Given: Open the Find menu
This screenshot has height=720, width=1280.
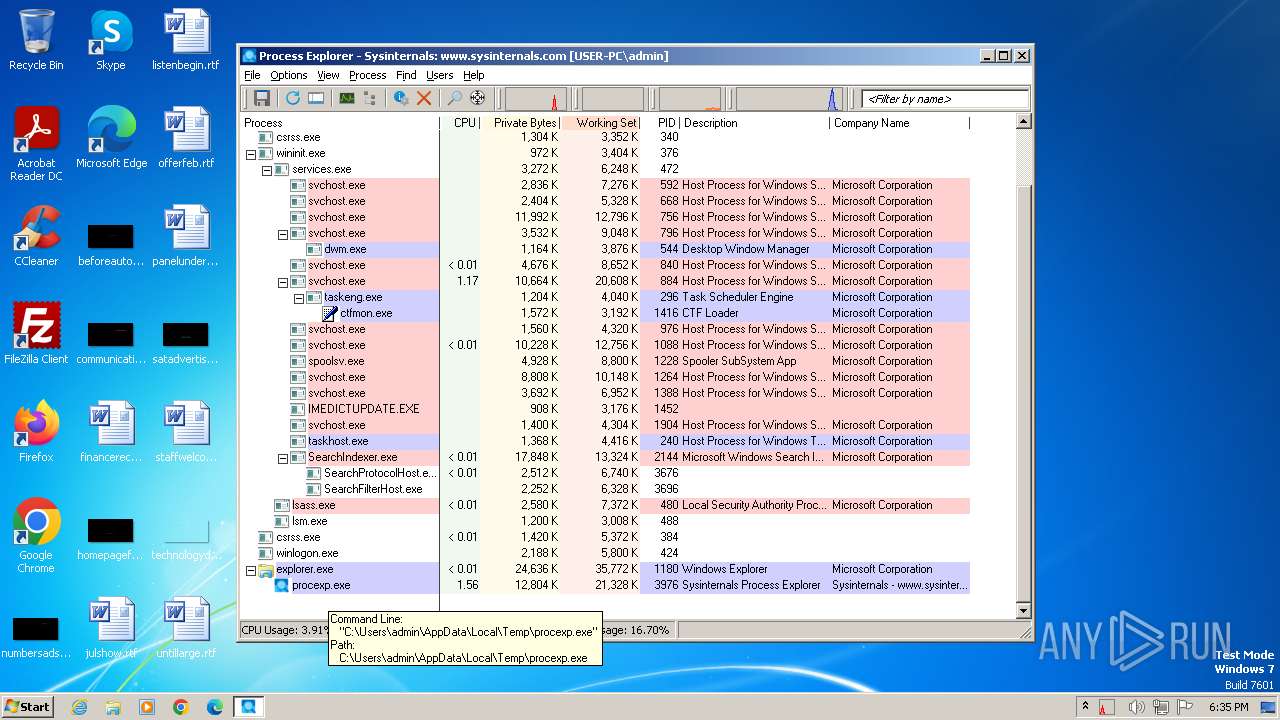Looking at the screenshot, I should click(406, 75).
